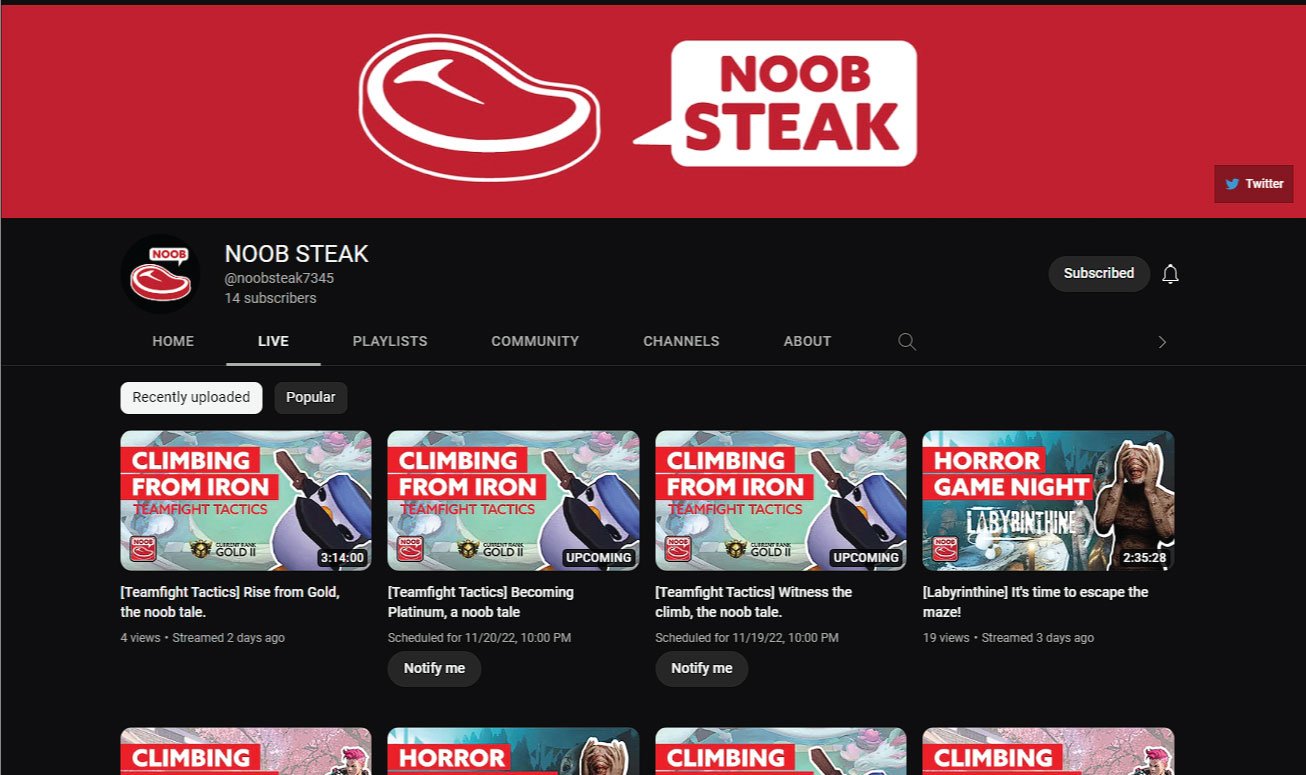Open the Rise from Gold stream thumbnail
Image resolution: width=1306 pixels, height=775 pixels.
tap(246, 501)
